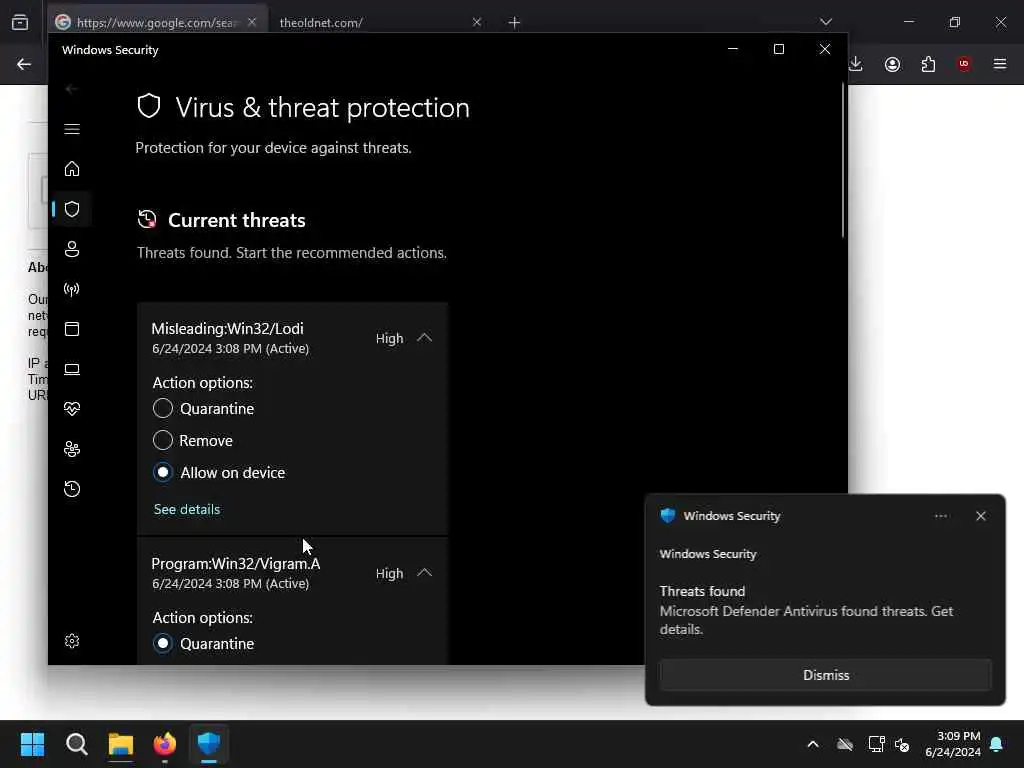Click the Windows Security window scrollbar
This screenshot has height=768, width=1024.
pos(843,161)
